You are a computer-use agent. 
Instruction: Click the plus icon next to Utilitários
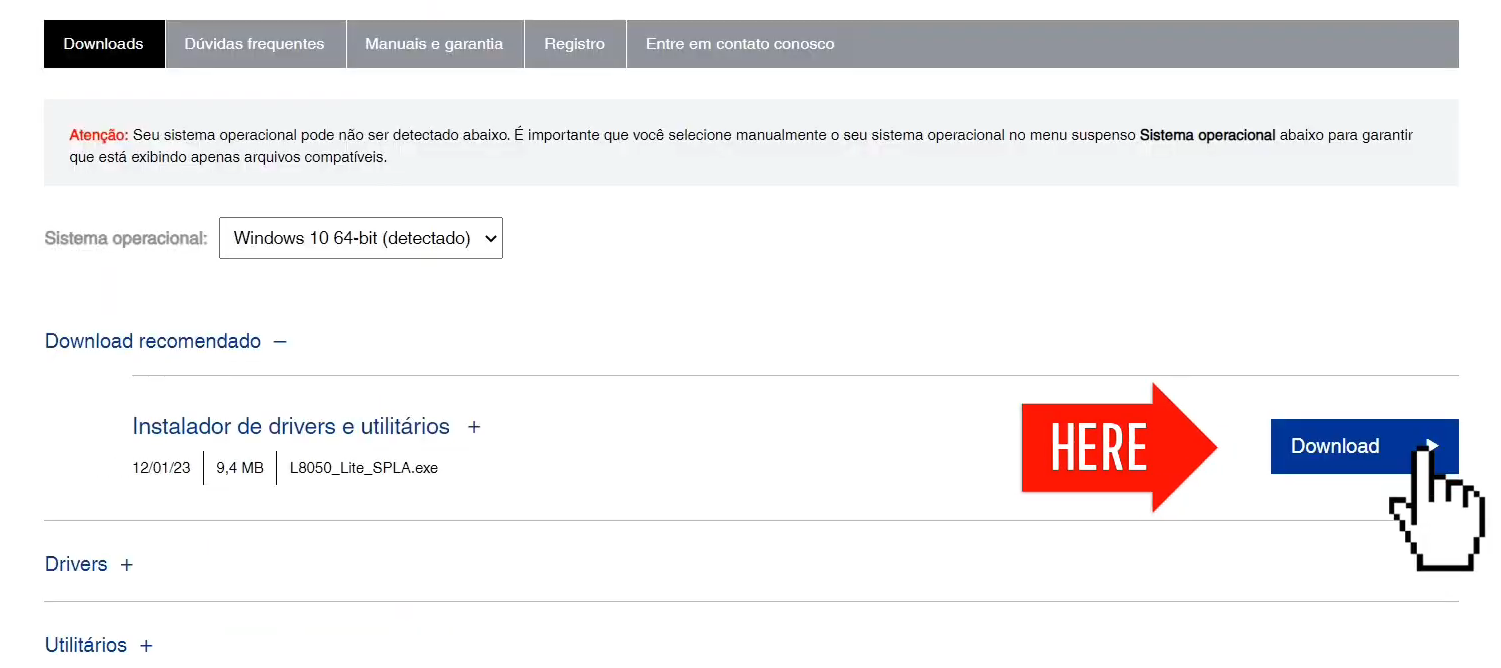point(146,646)
